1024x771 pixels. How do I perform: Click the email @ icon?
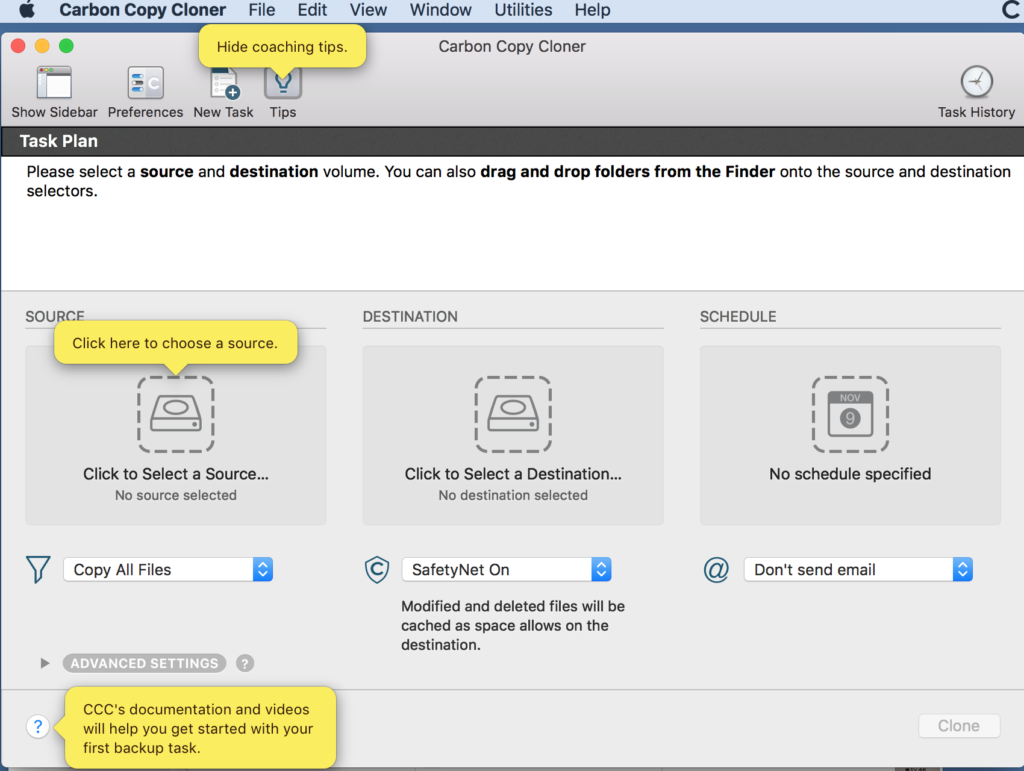coord(716,570)
